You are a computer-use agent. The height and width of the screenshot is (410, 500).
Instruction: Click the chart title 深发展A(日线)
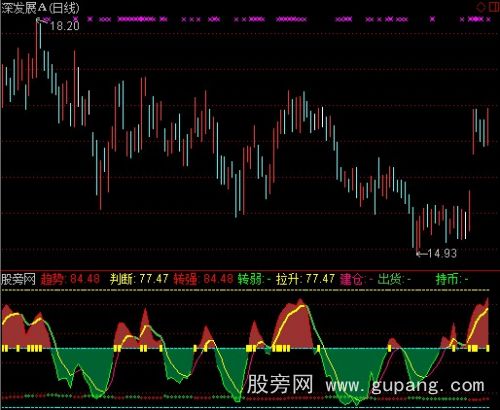(x=40, y=8)
